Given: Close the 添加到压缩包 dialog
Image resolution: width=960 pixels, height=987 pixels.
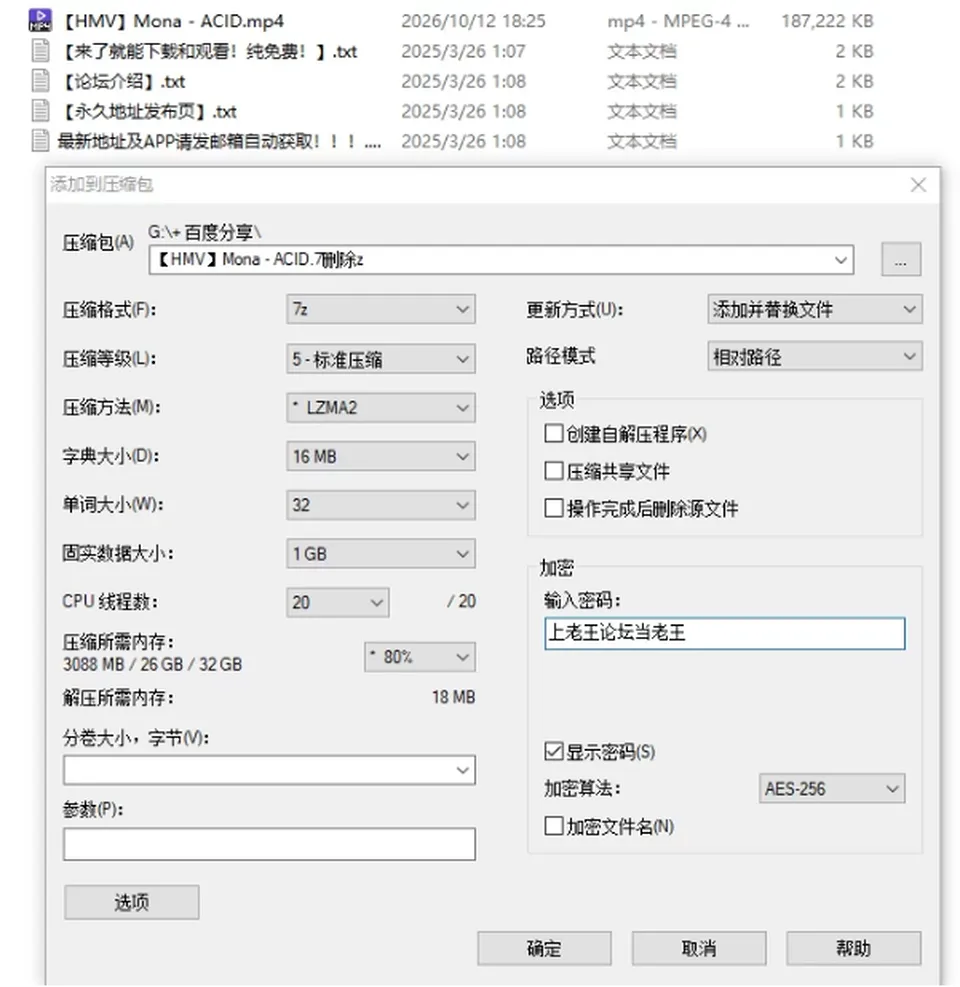Looking at the screenshot, I should pyautogui.click(x=918, y=184).
